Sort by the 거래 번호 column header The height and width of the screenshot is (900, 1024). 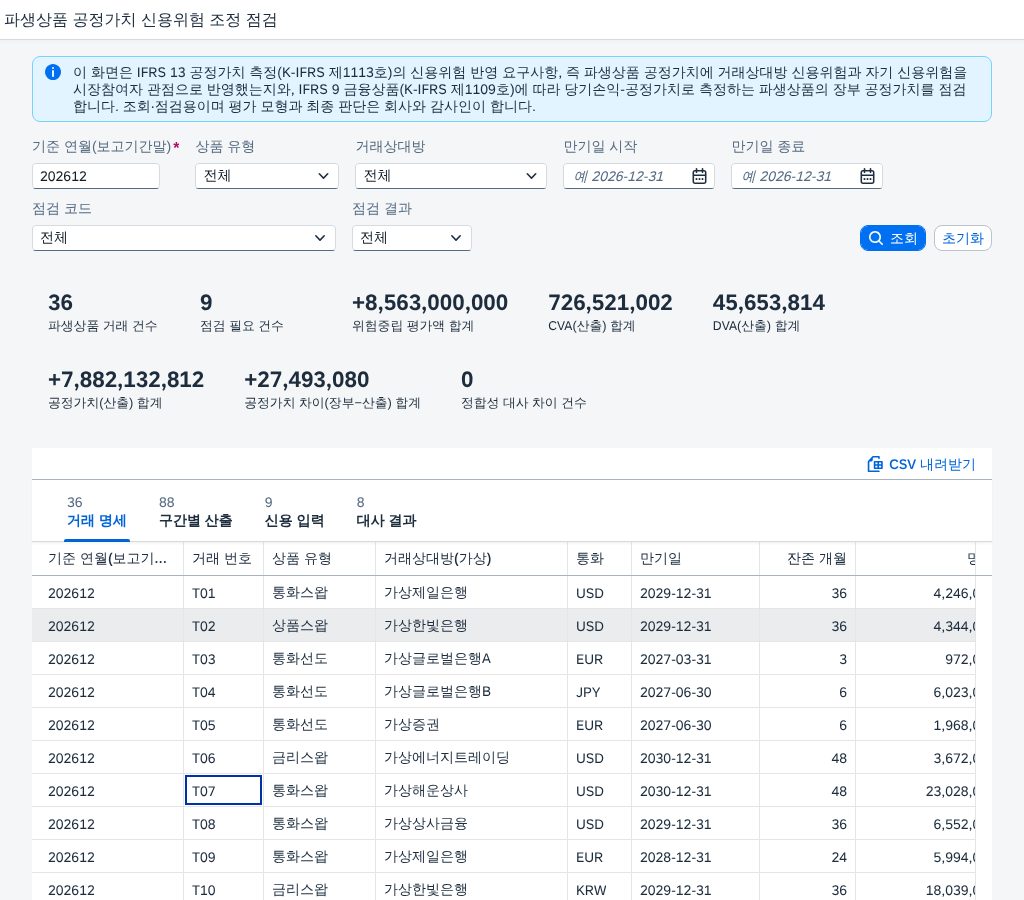click(x=223, y=559)
